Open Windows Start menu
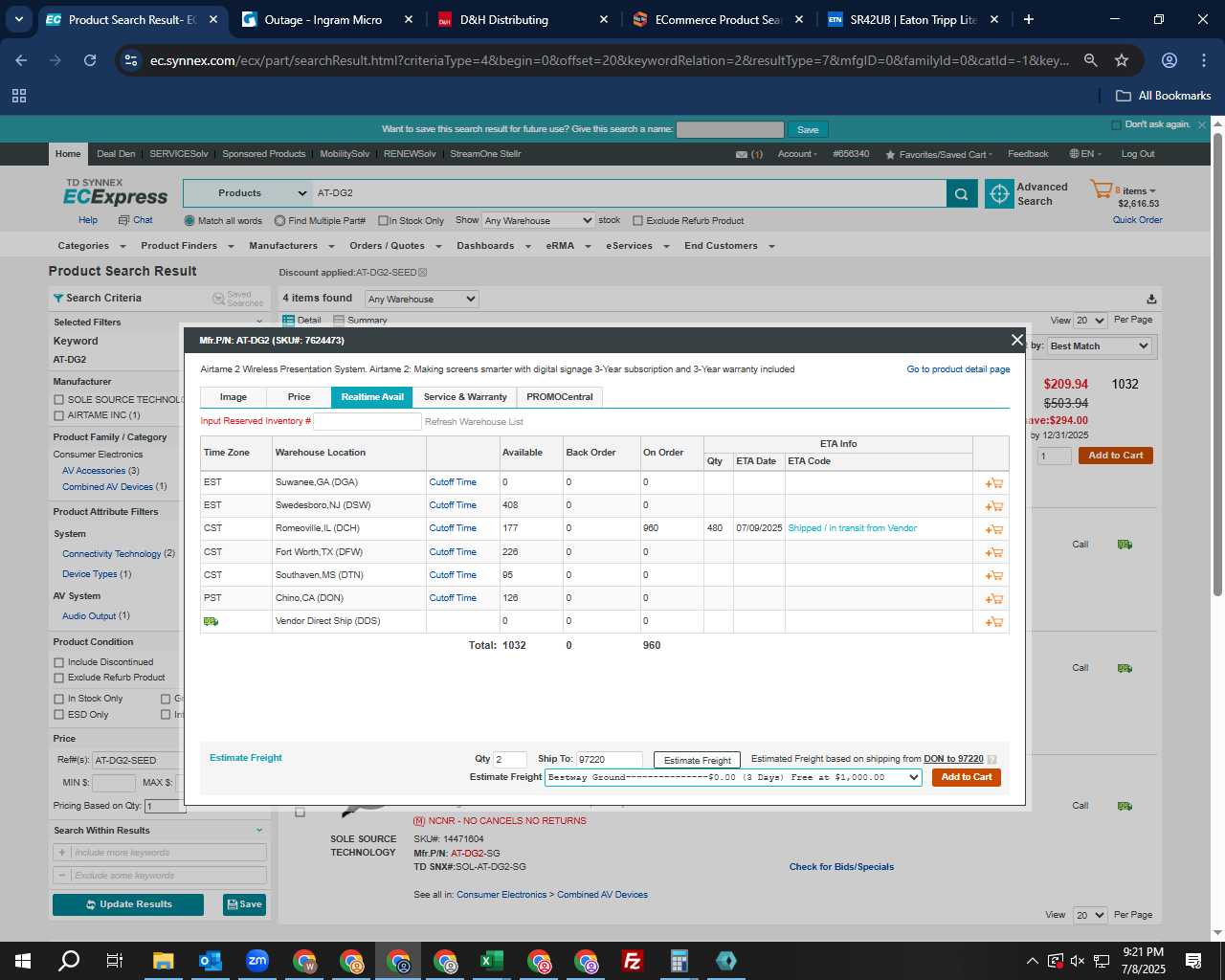The height and width of the screenshot is (980, 1225). [x=23, y=961]
